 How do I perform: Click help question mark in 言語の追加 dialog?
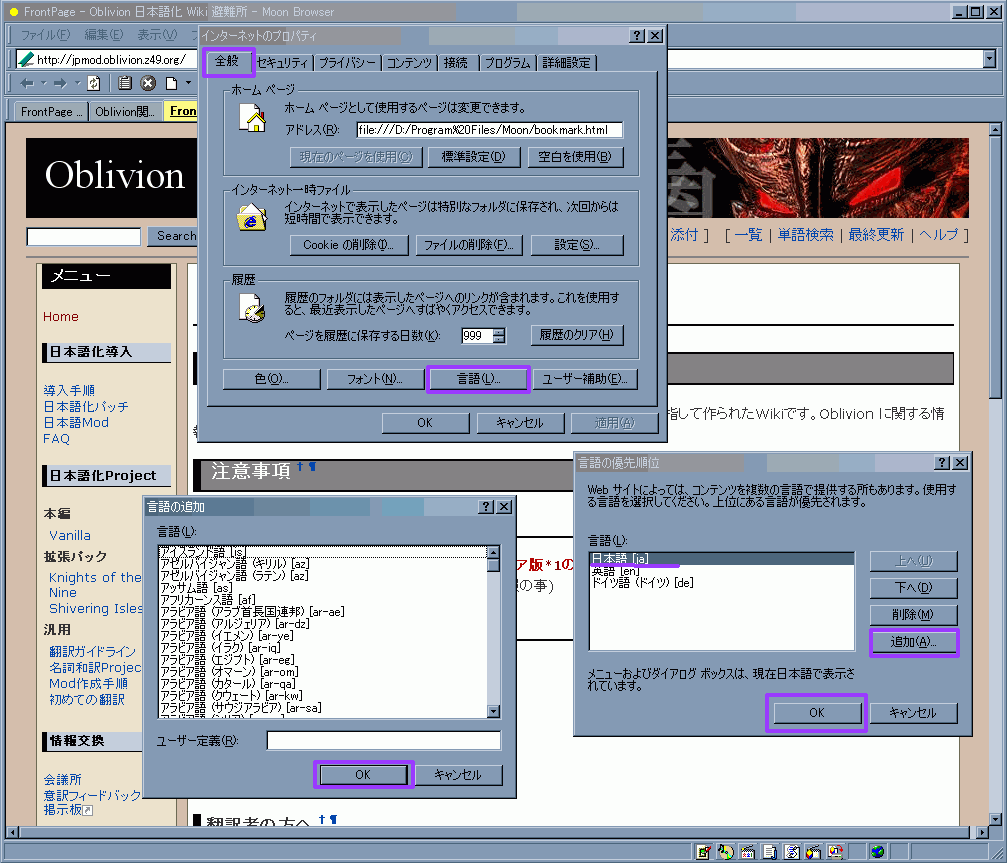click(x=486, y=507)
